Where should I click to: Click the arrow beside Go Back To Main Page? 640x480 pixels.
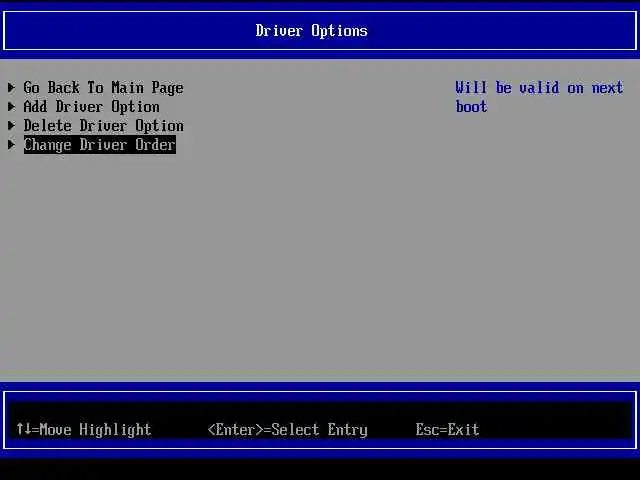pyautogui.click(x=11, y=87)
